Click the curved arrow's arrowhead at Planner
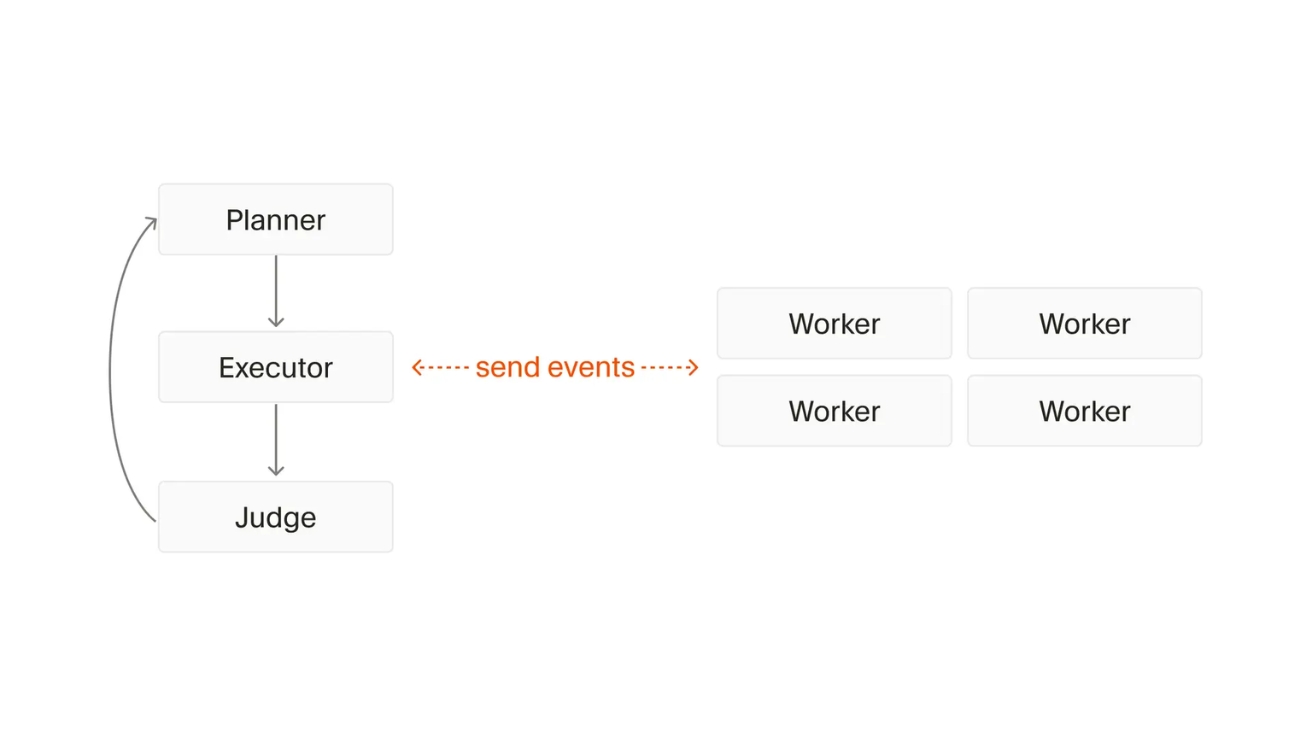This screenshot has width=1312, height=736. [x=152, y=223]
